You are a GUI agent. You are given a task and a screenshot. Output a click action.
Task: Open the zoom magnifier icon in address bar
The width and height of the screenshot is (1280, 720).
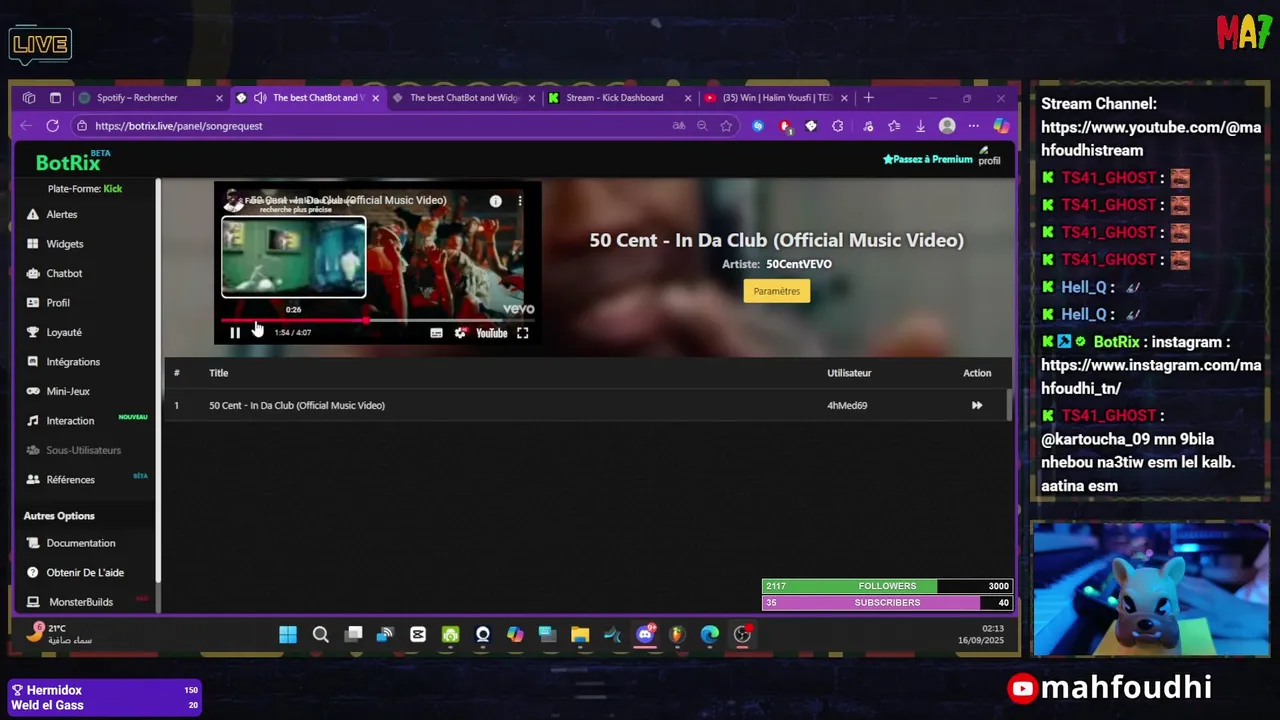coord(702,126)
